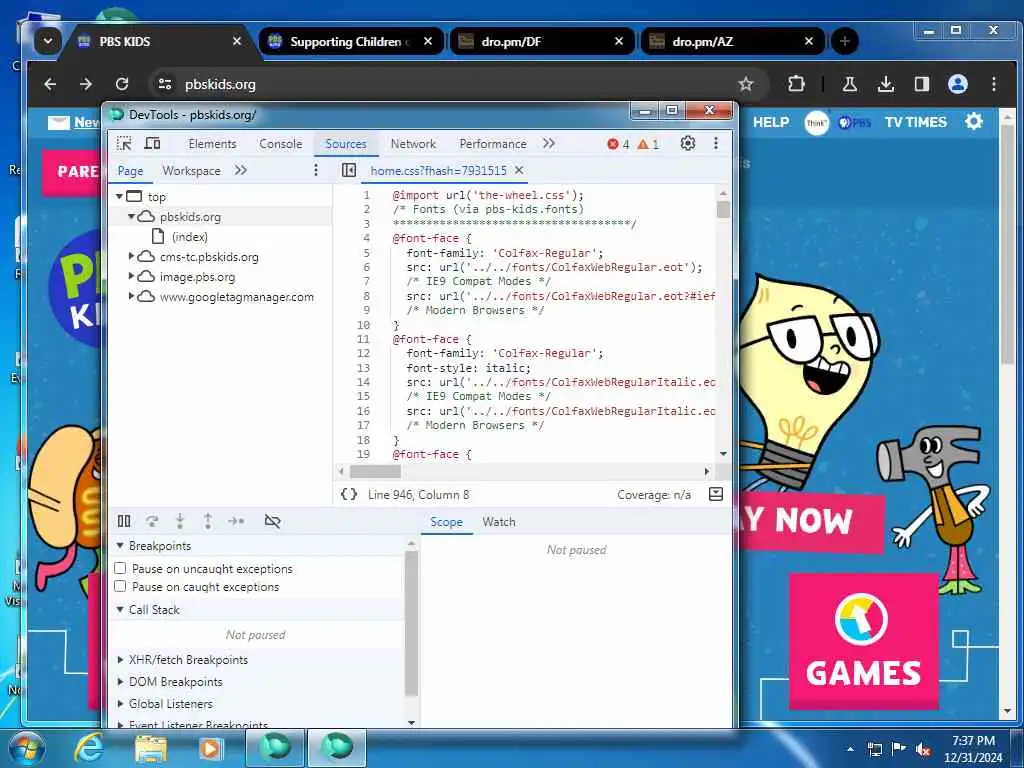Open the DevTools customize three-dot menu

point(716,143)
